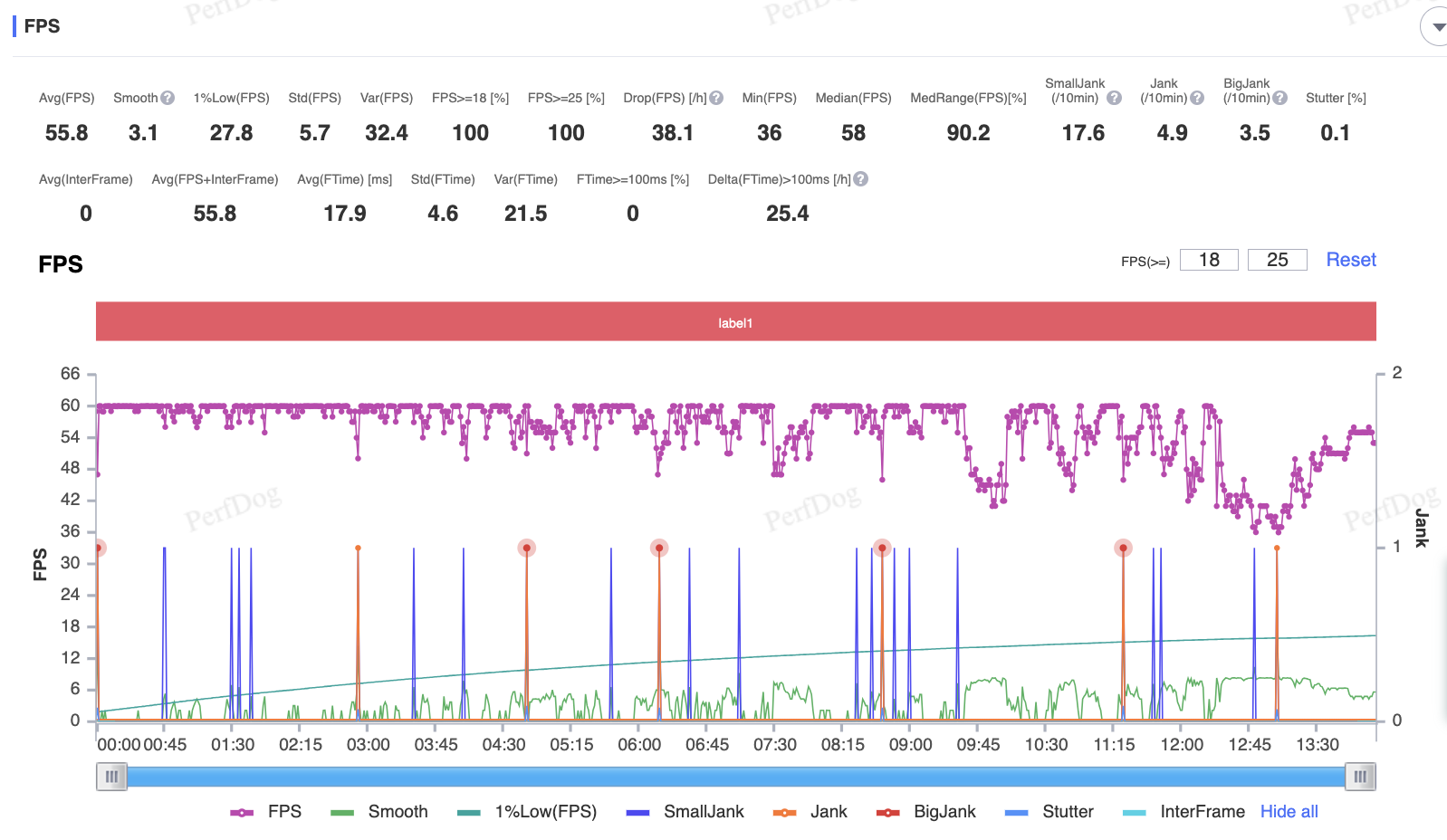The image size is (1447, 840).
Task: Click the help icon next to Smooth
Action: click(x=168, y=98)
